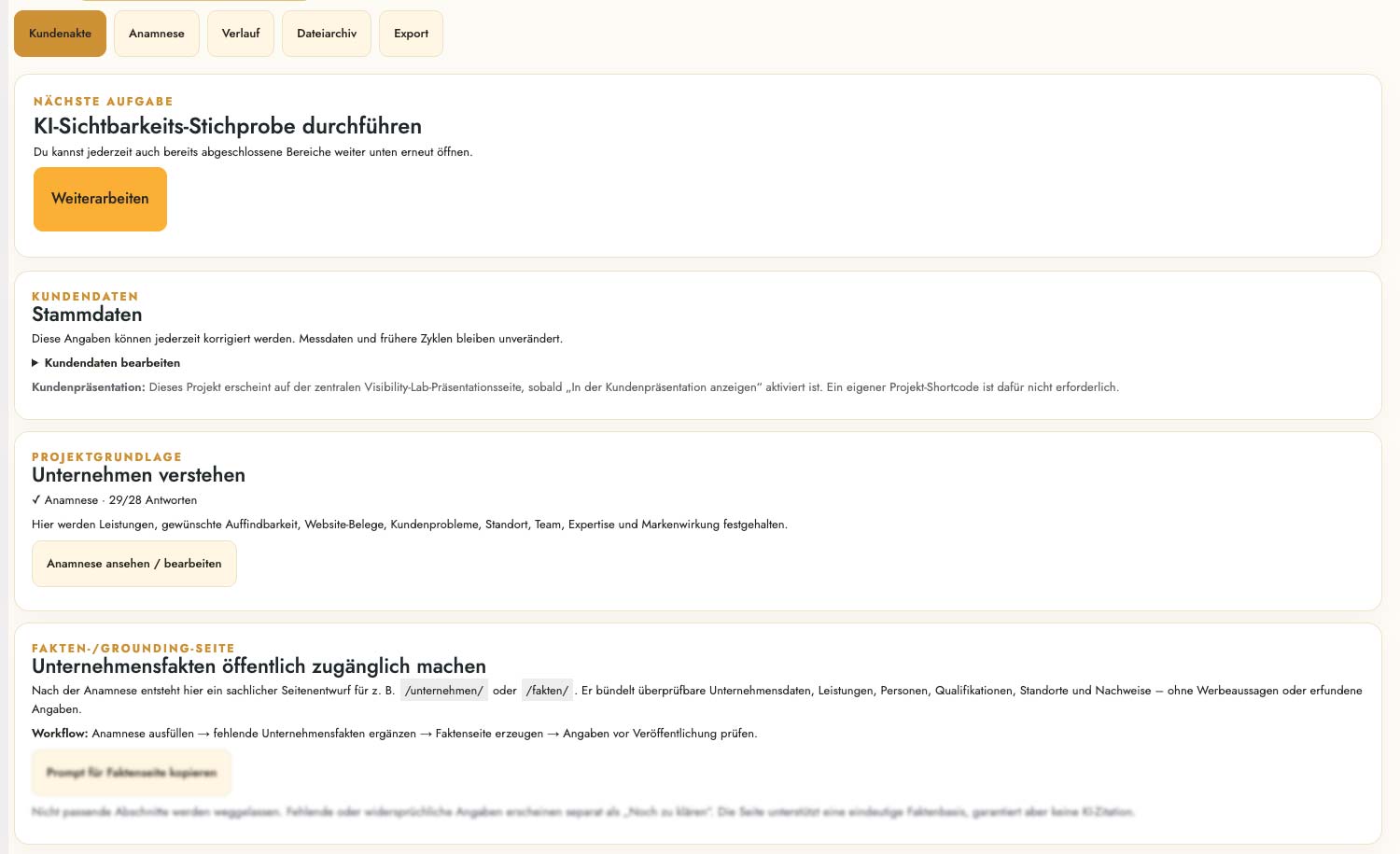Click the /fakten/ path snippet
Image resolution: width=1400 pixels, height=854 pixels.
pos(547,691)
